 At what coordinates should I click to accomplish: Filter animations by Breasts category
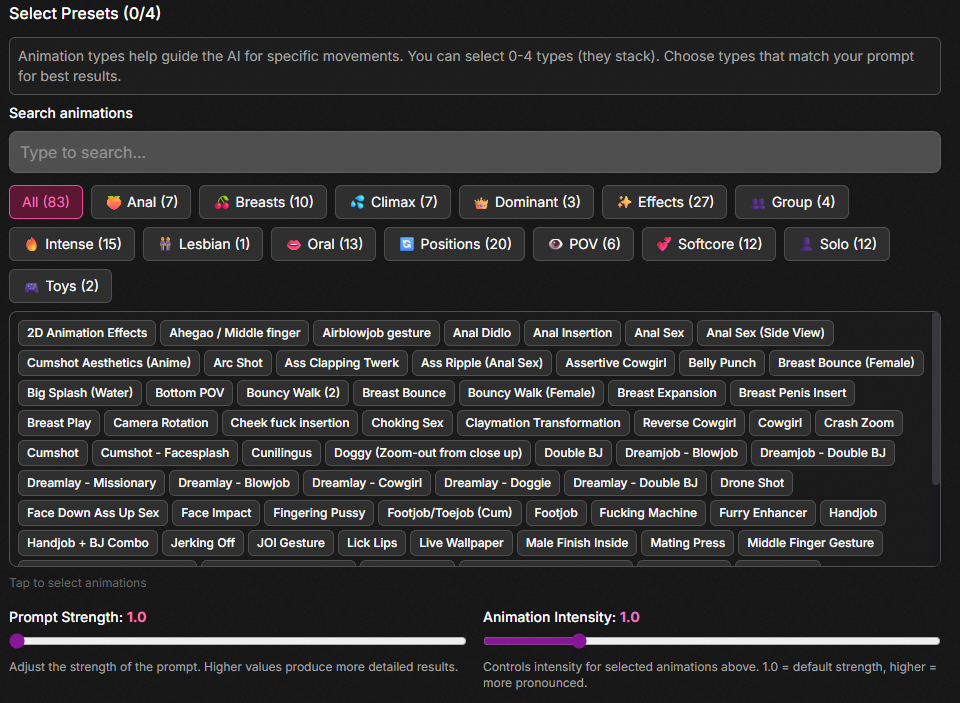coord(262,202)
